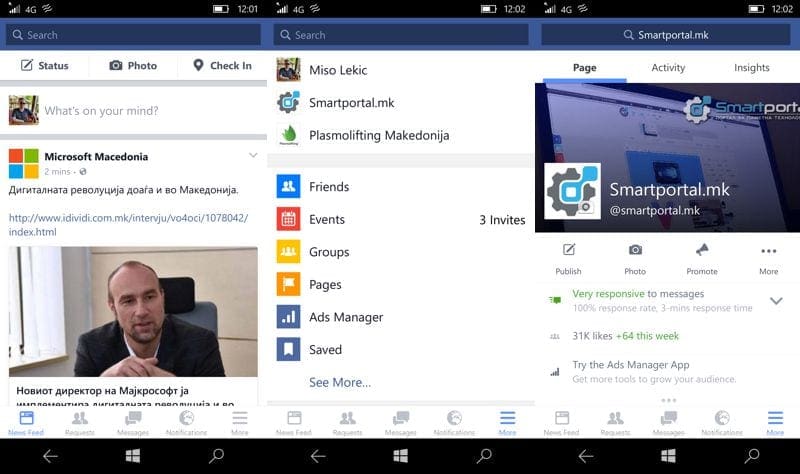800x474 pixels.
Task: Click the Smartportal.mk search bar in third screen
Action: [666, 35]
